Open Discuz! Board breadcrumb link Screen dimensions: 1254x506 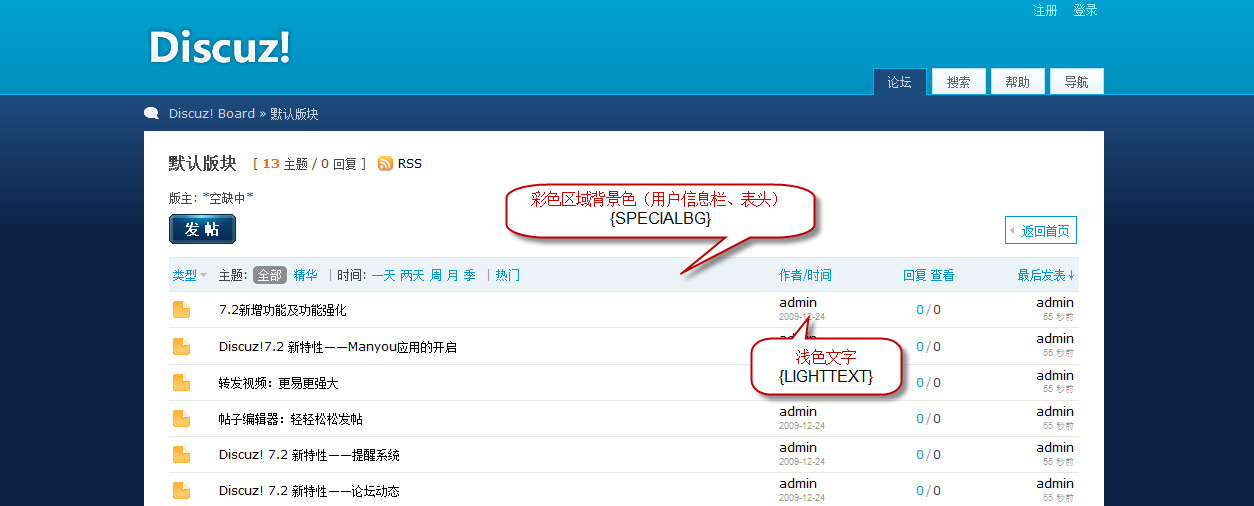click(212, 113)
